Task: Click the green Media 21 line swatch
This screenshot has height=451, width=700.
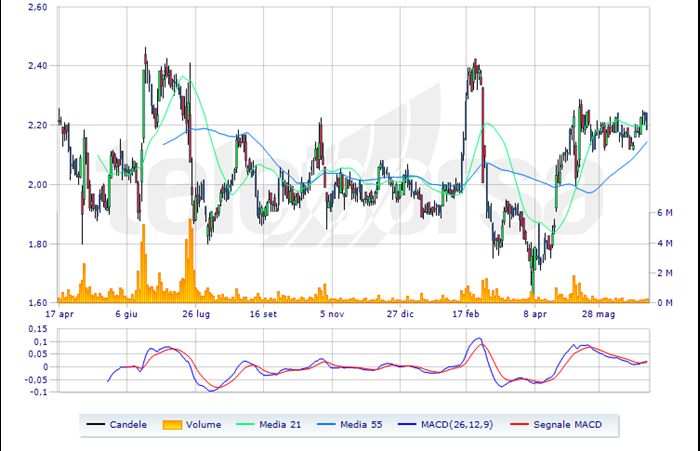Action: pyautogui.click(x=245, y=424)
